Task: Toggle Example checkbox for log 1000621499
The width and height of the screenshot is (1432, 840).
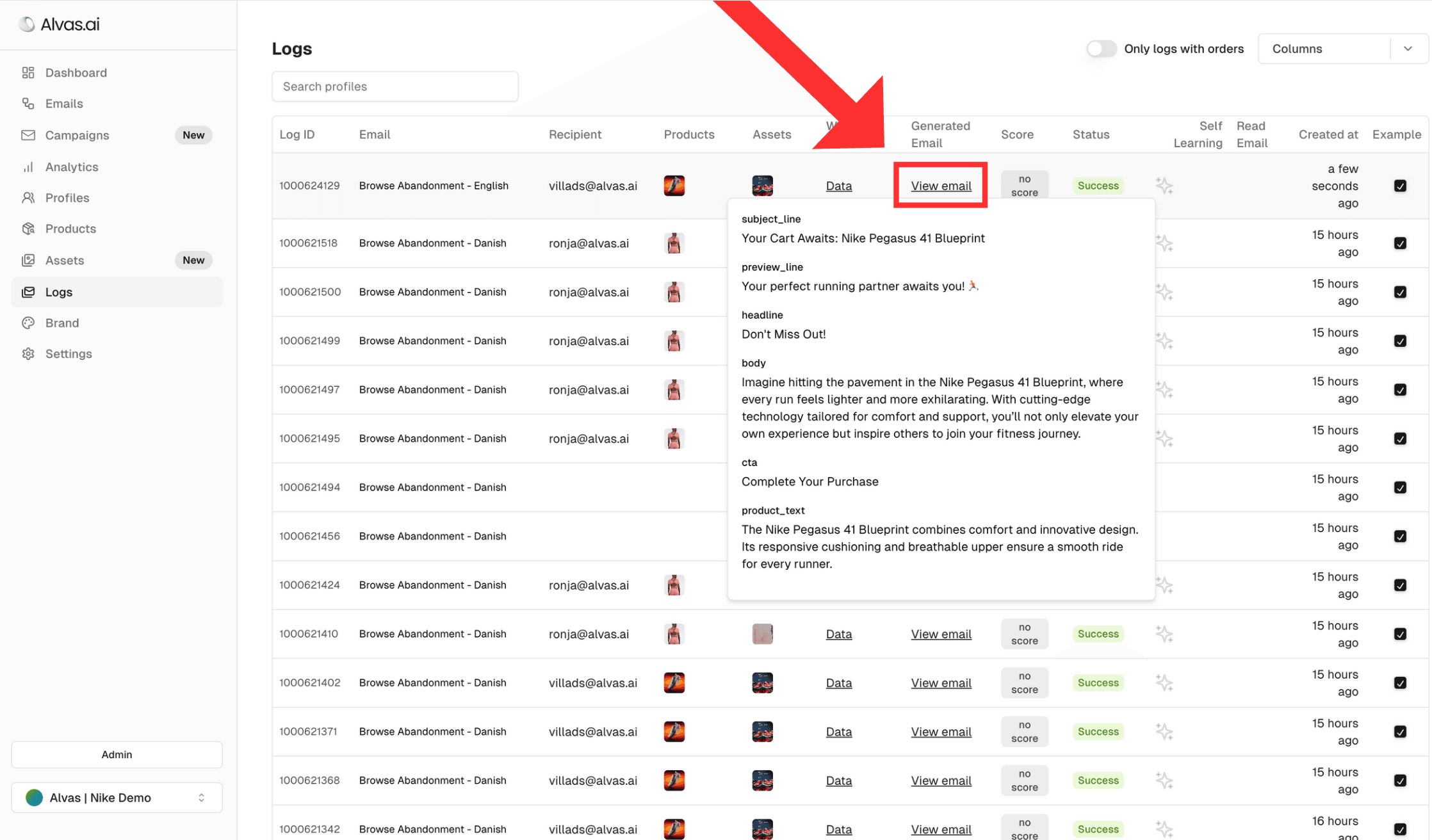Action: coord(1400,341)
